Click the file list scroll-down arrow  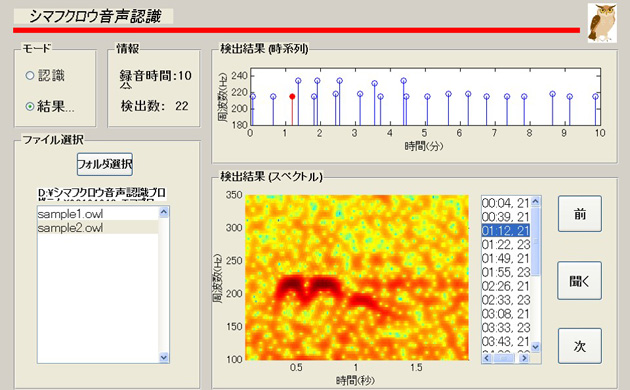[164, 357]
